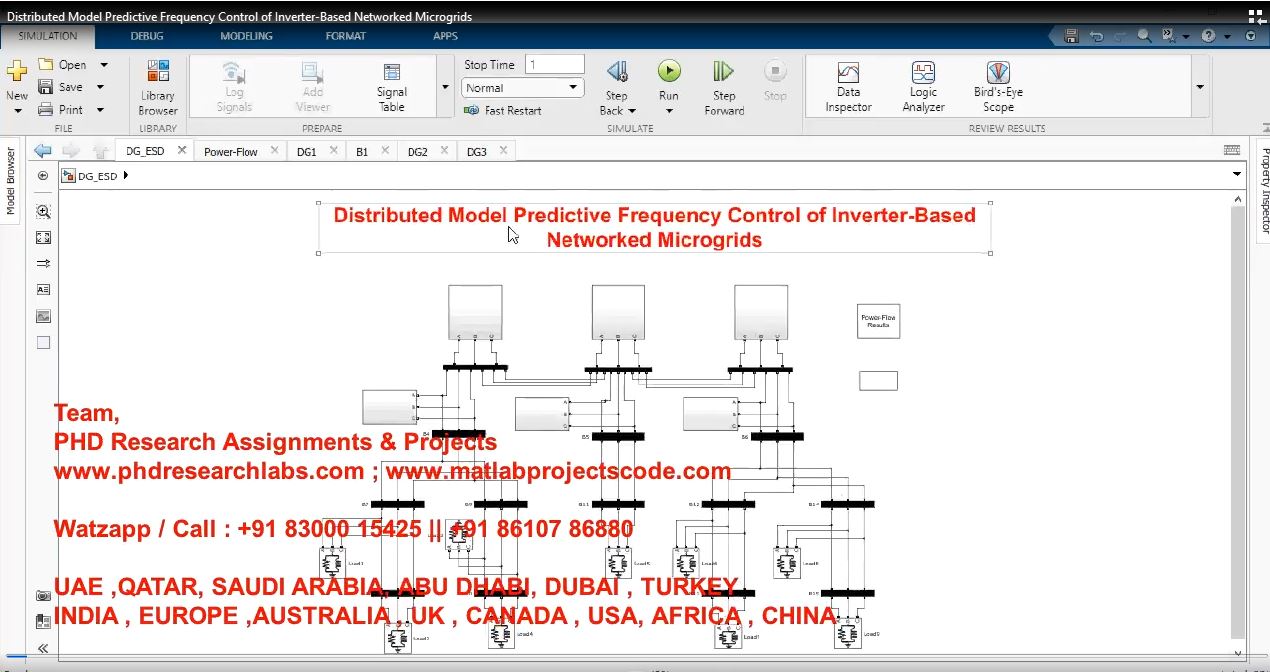Switch to the MODELING ribbon tab
The image size is (1270, 672).
tap(246, 36)
